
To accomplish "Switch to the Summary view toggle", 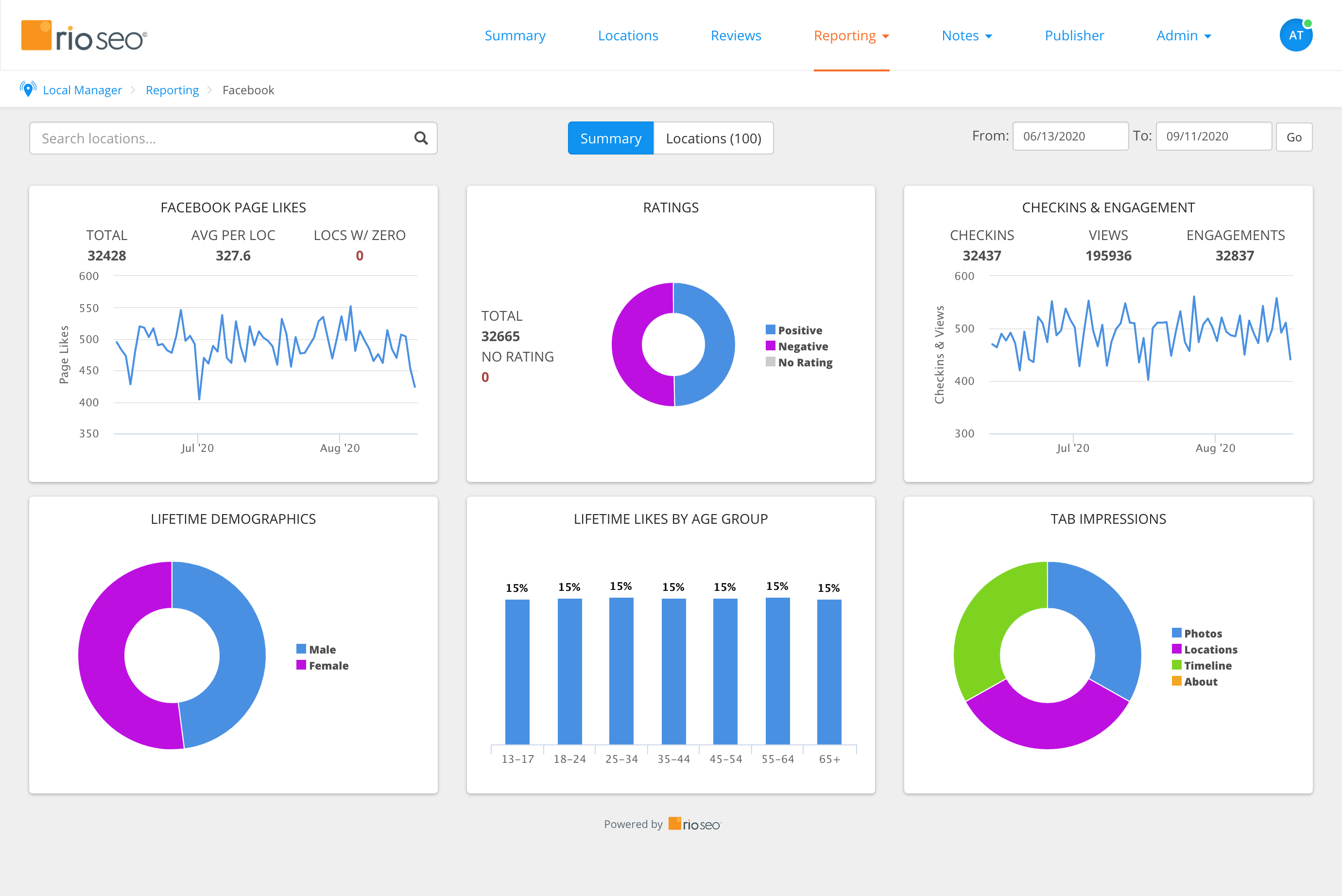I will click(610, 138).
